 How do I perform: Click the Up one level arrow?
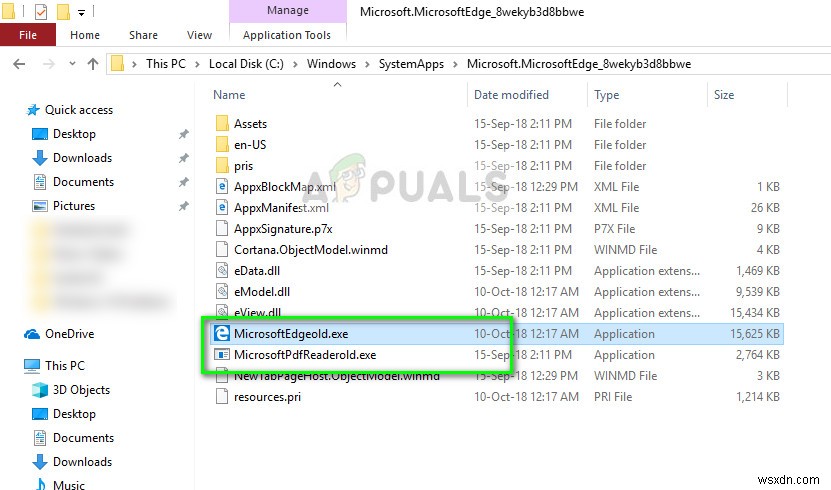(x=93, y=64)
